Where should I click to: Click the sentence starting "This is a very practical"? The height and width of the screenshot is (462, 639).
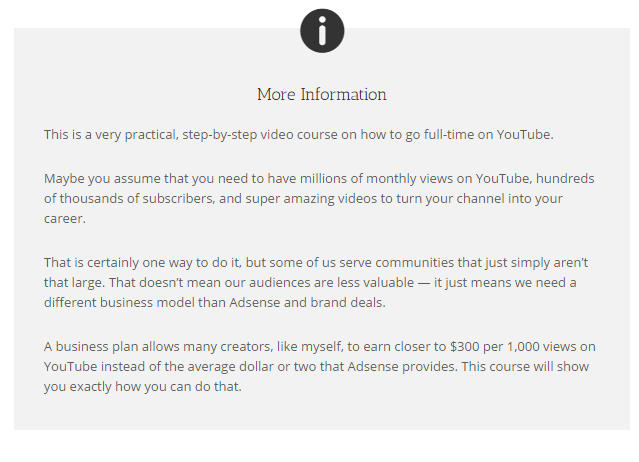point(298,134)
